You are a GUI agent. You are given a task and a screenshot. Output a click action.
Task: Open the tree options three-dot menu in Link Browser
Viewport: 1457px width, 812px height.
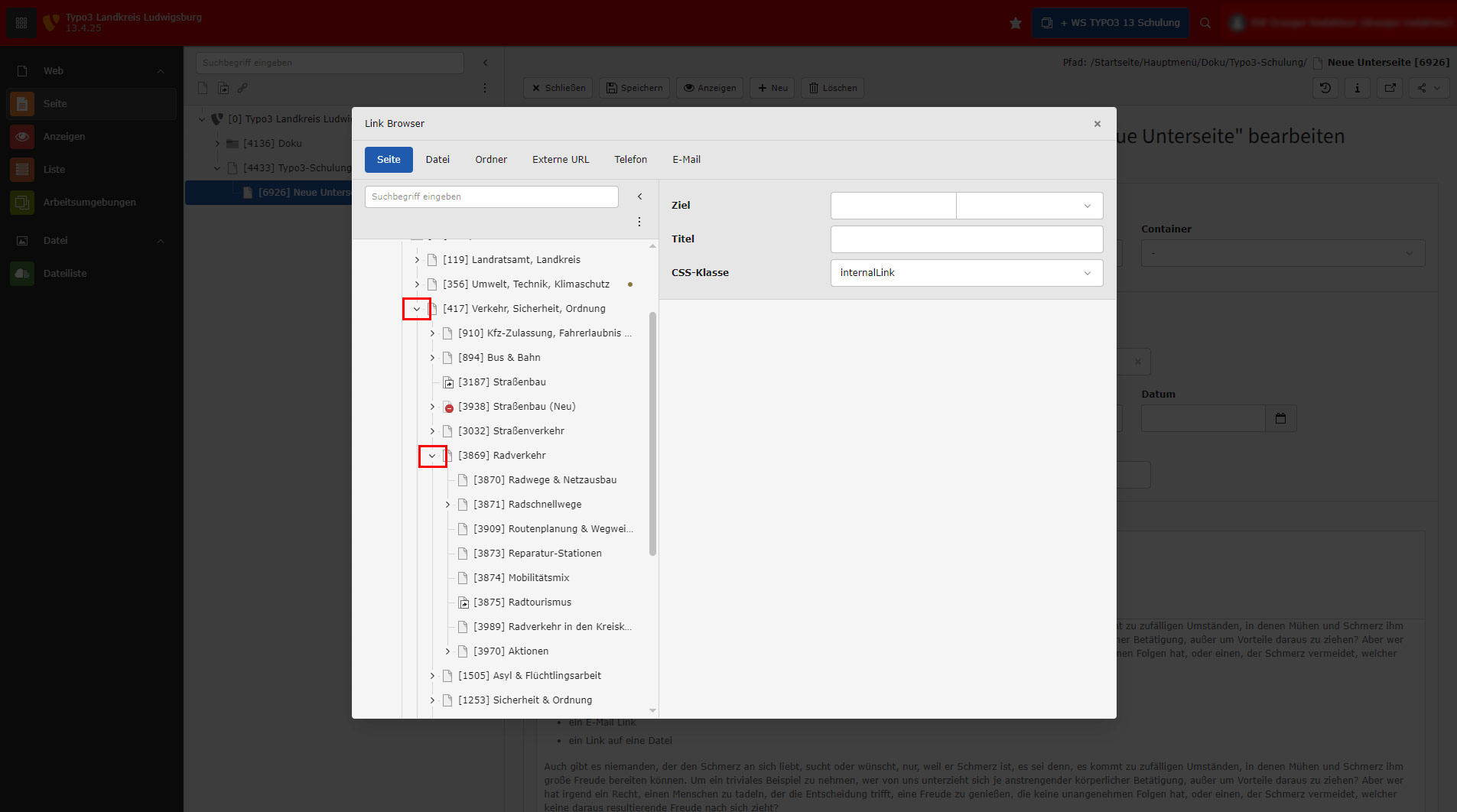[639, 222]
